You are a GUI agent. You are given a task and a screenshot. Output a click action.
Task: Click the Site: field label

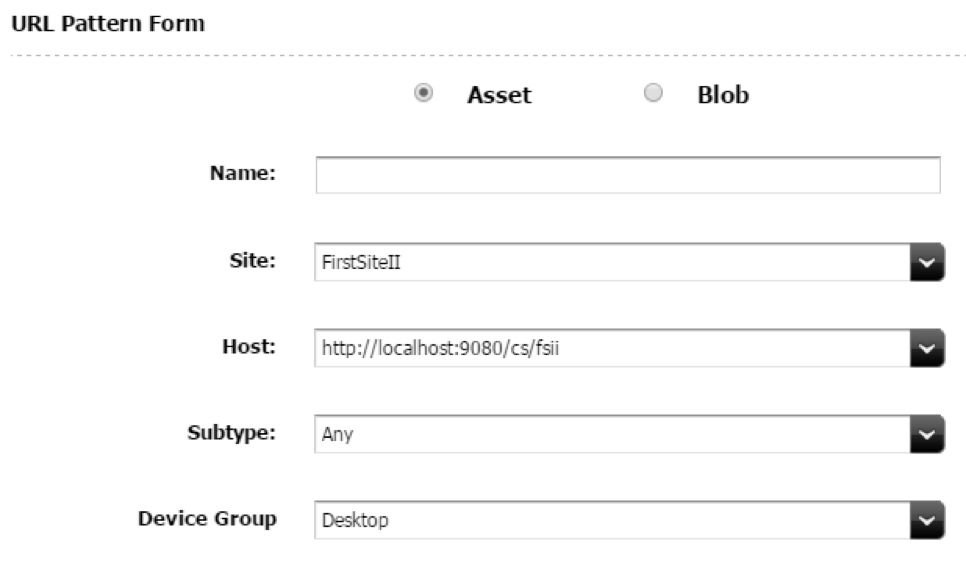point(253,261)
